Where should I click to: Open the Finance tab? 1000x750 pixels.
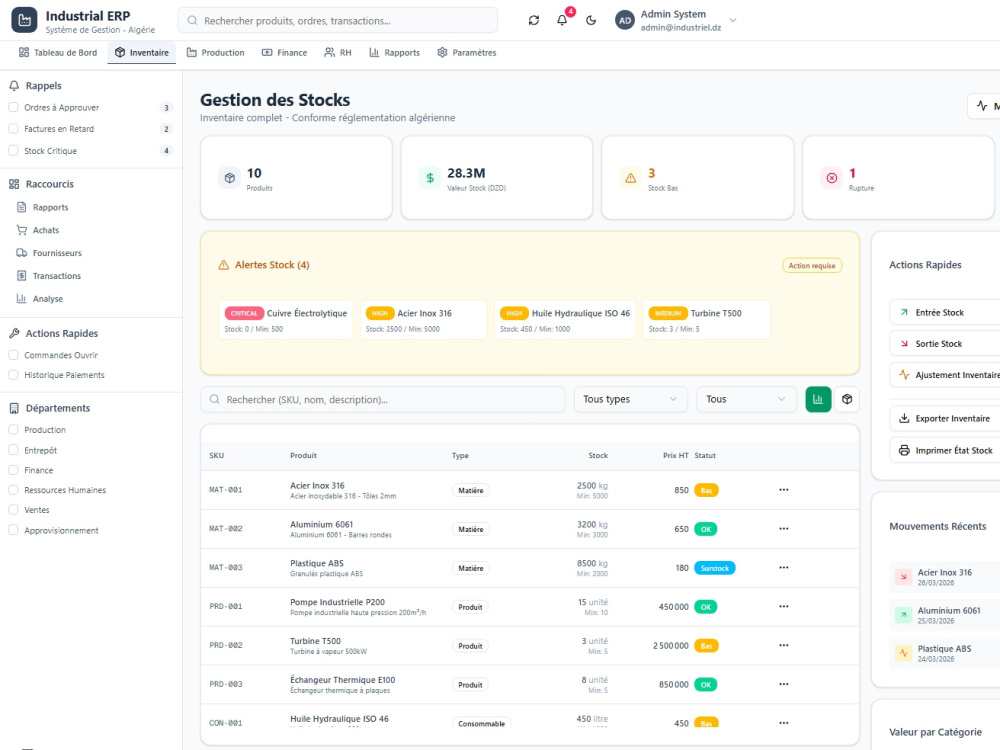coord(284,52)
